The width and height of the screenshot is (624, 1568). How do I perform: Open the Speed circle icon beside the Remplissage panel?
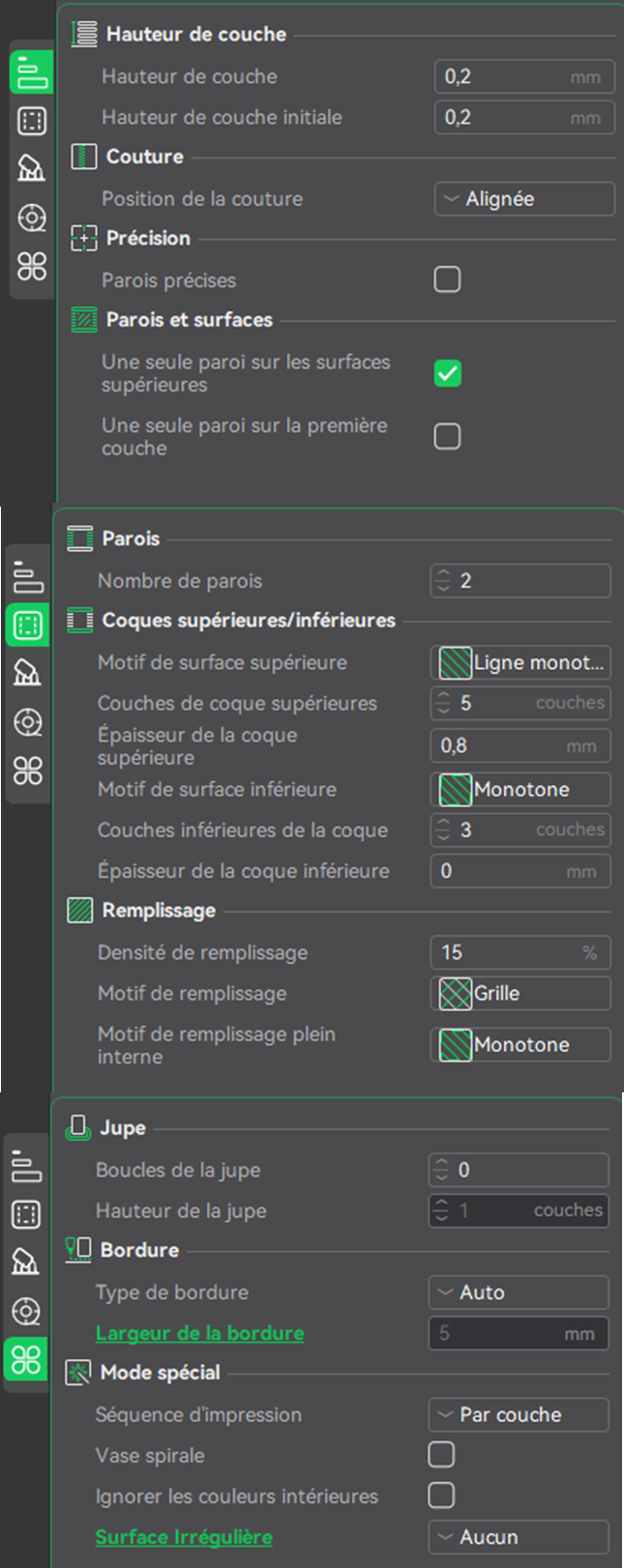[28, 722]
